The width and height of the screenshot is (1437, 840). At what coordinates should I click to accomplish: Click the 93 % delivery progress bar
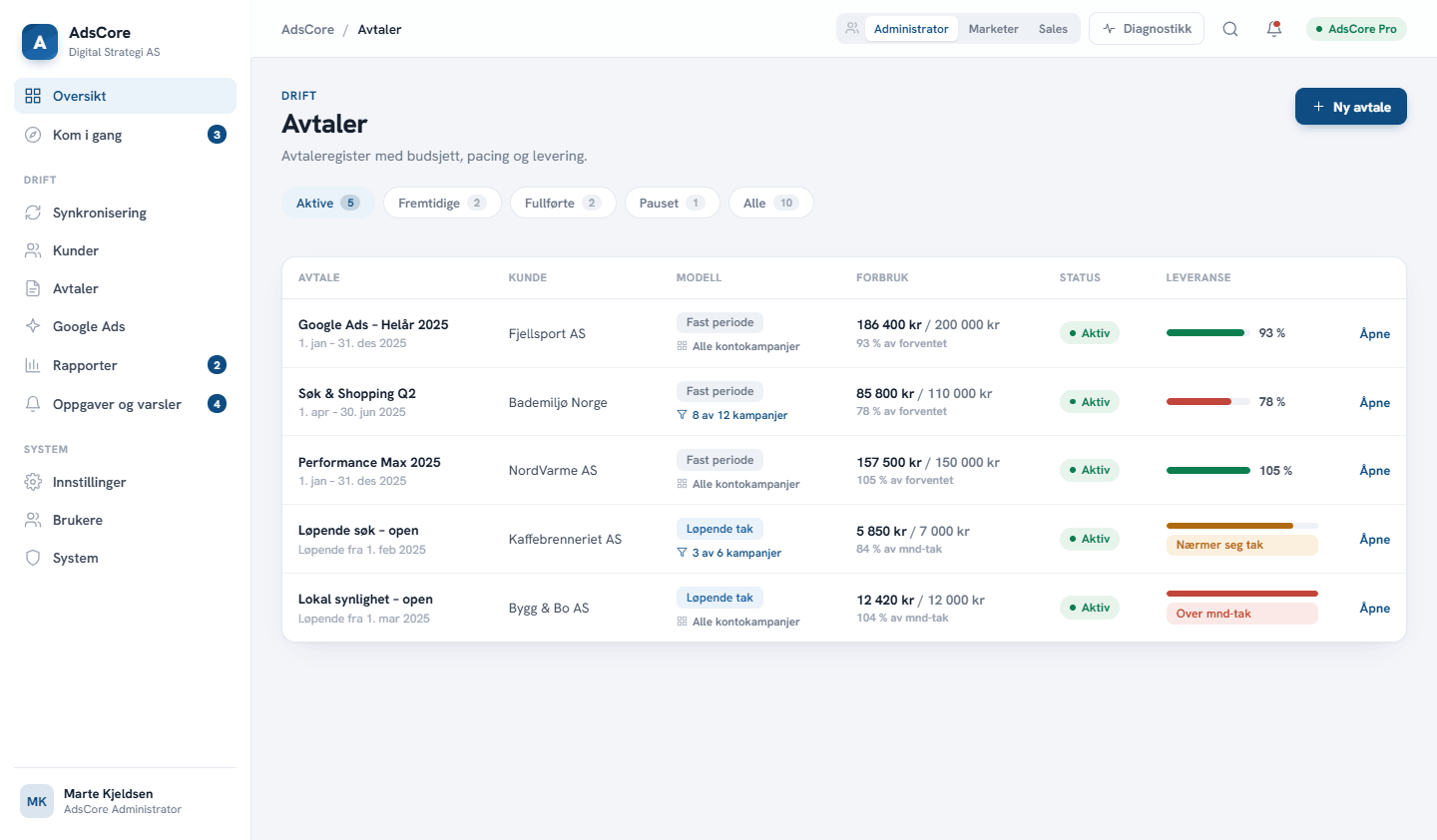1207,333
